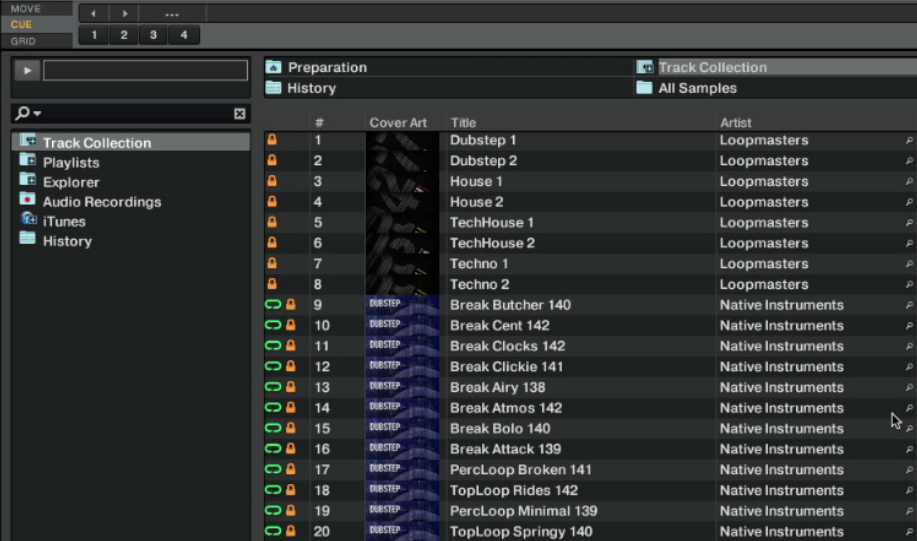Play the track in the preview player
This screenshot has width=917, height=541.
tap(27, 71)
